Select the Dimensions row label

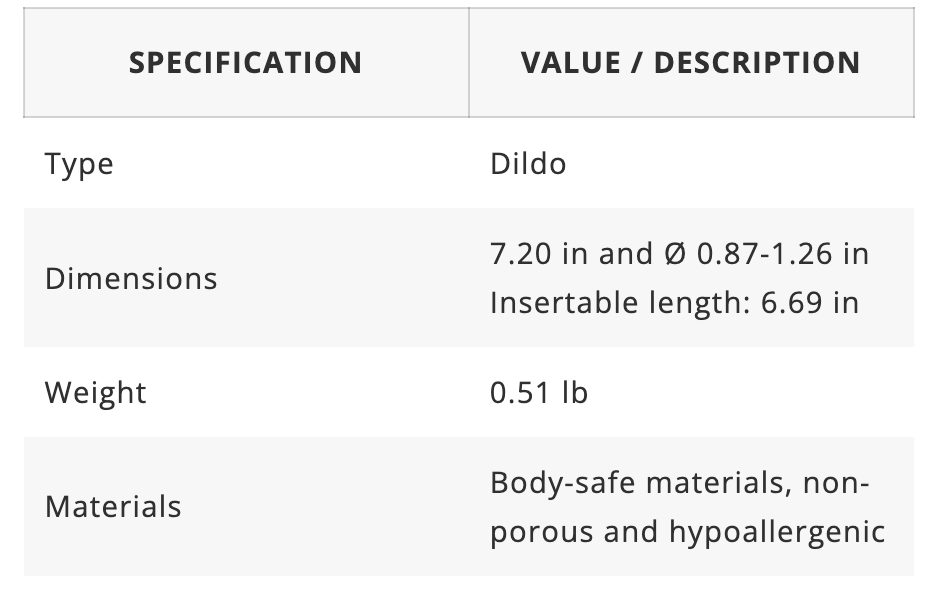point(131,278)
